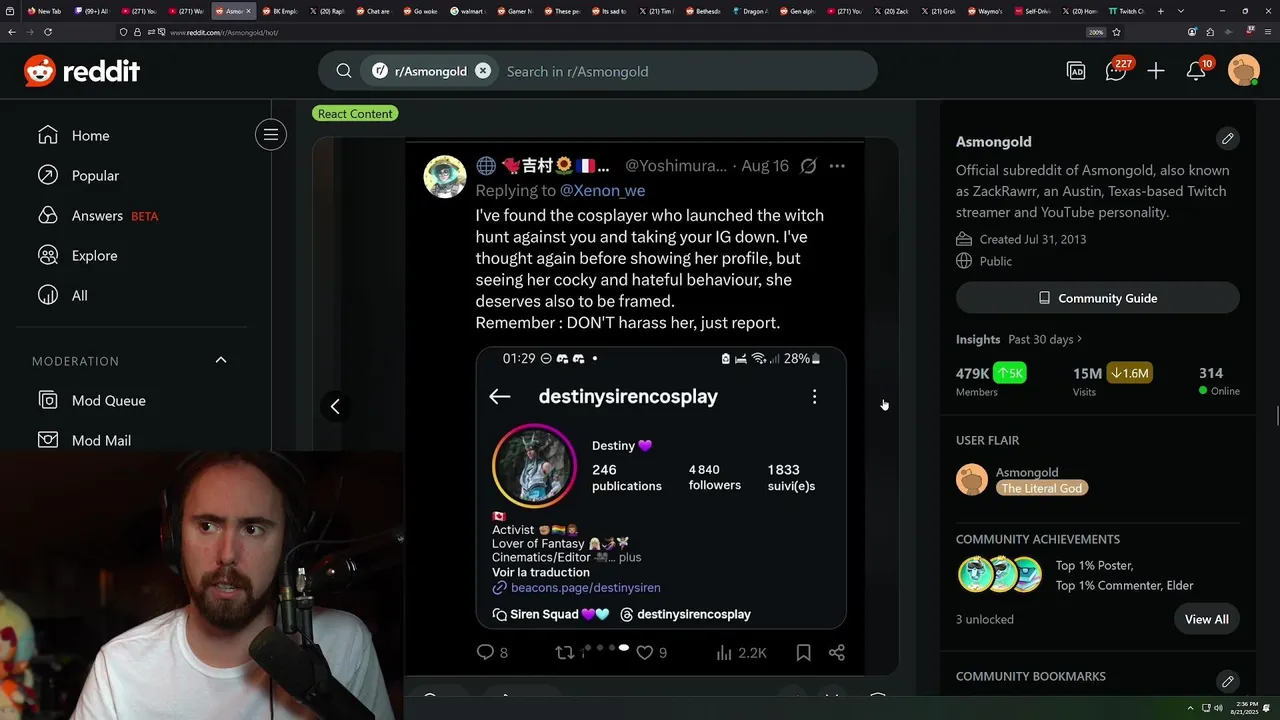Open the advertise AD icon in header

pos(1076,71)
